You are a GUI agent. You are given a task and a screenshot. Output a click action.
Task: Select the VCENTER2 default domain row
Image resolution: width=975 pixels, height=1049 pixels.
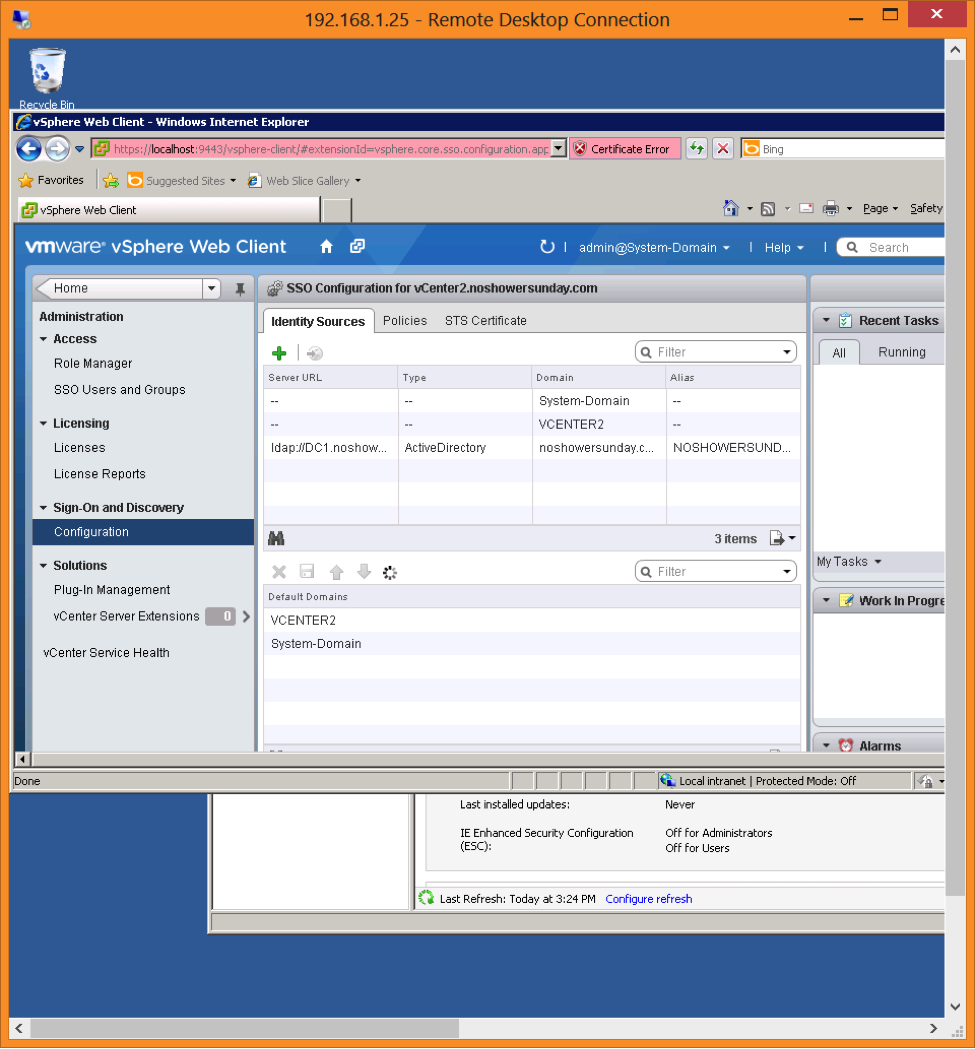click(532, 620)
